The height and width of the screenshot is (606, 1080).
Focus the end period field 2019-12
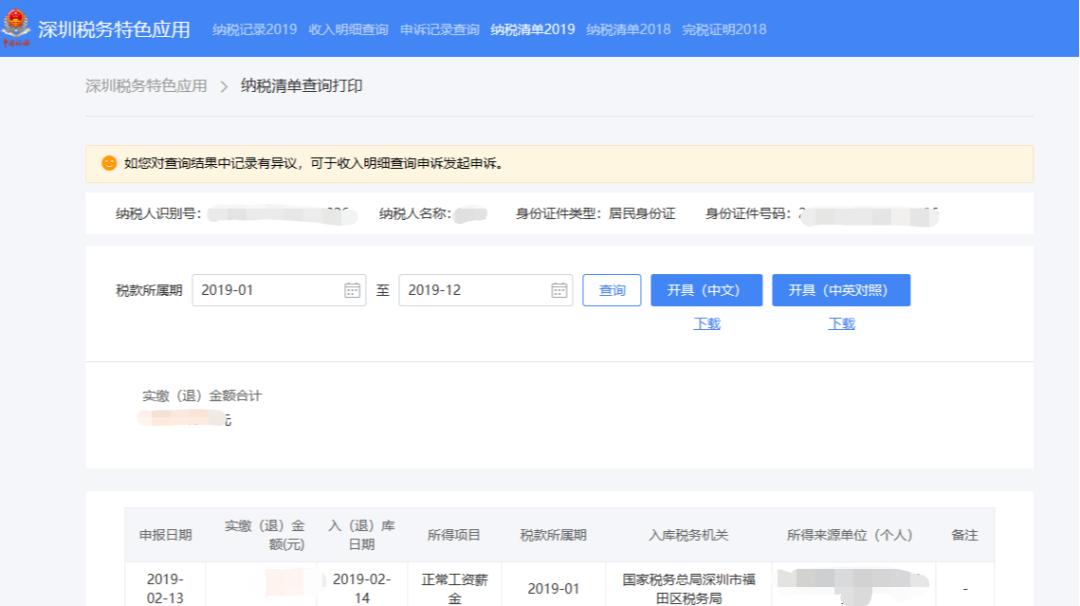pyautogui.click(x=486, y=290)
